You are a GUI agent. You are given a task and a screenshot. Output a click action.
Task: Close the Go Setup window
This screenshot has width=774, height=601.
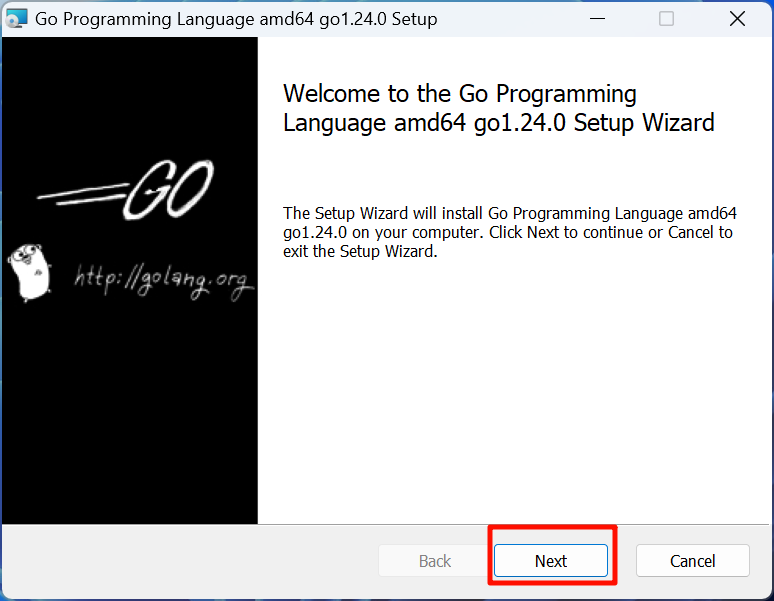click(x=737, y=19)
